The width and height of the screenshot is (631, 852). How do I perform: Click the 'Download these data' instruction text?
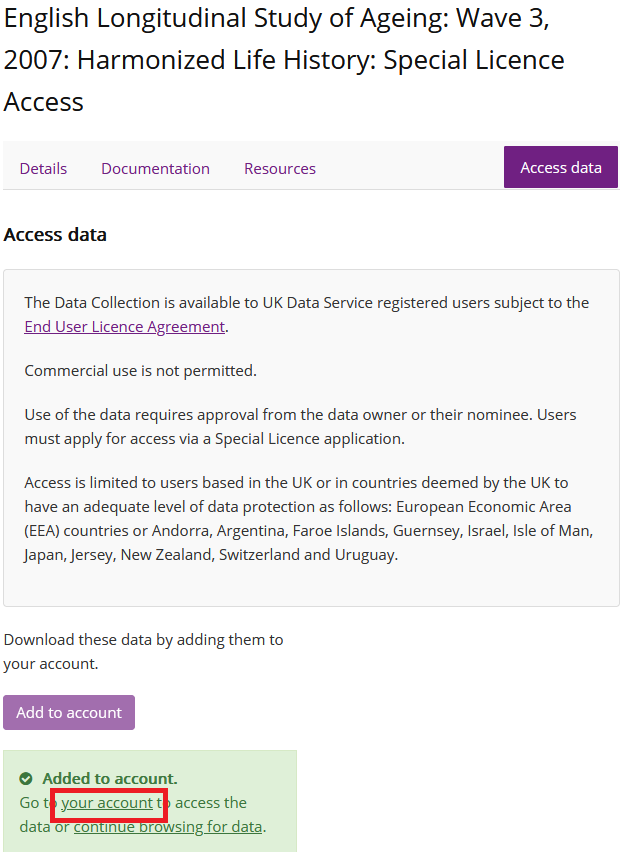[x=143, y=651]
